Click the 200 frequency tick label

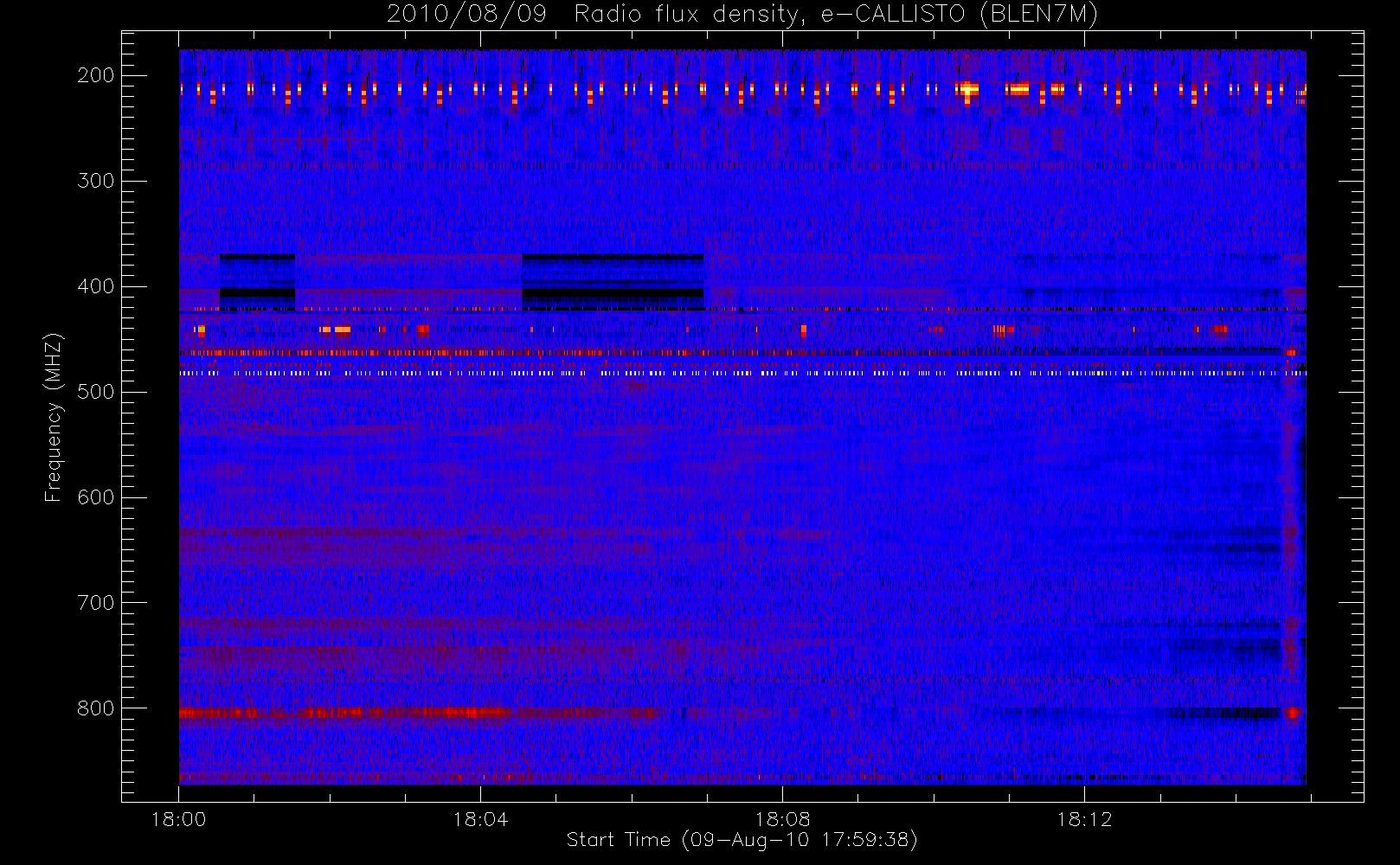coord(96,75)
